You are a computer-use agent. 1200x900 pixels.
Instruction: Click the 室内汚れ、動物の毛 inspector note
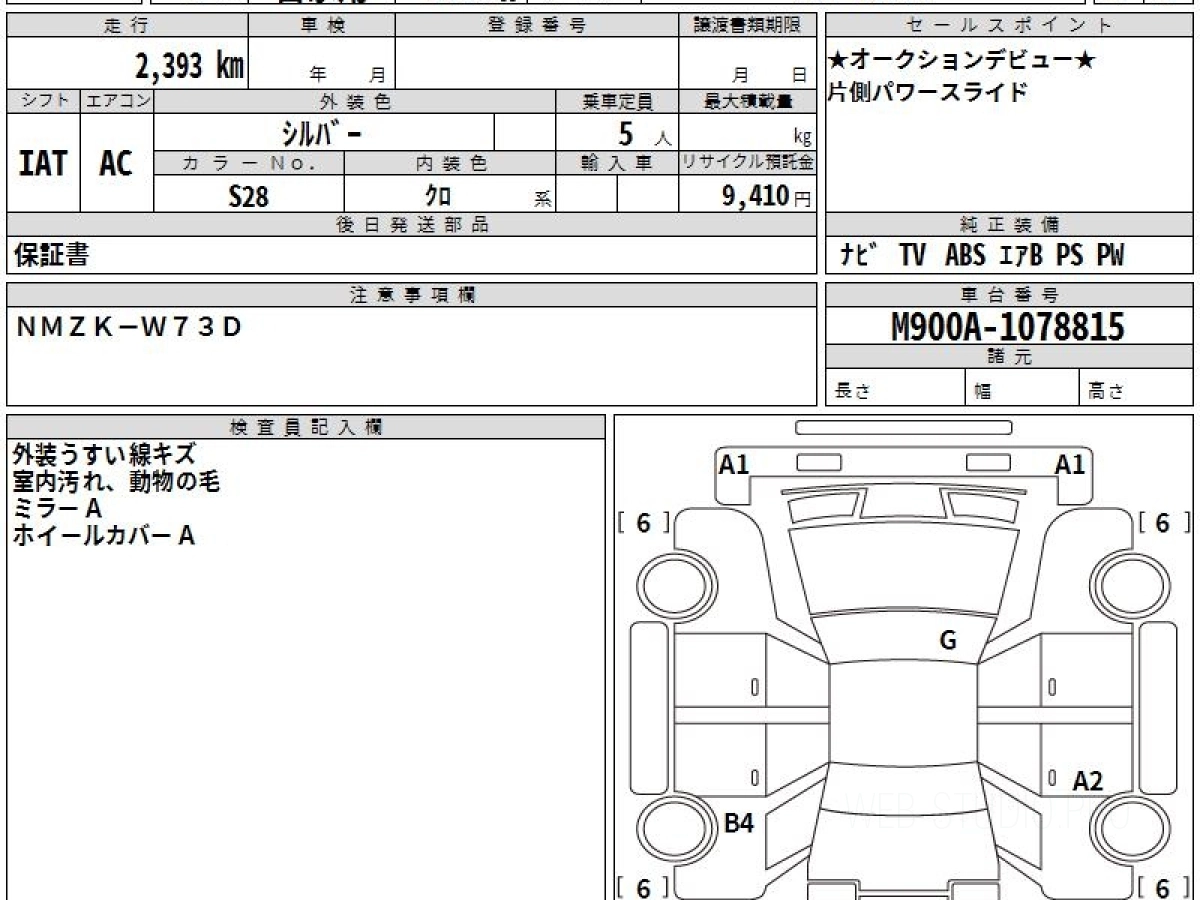(x=116, y=482)
